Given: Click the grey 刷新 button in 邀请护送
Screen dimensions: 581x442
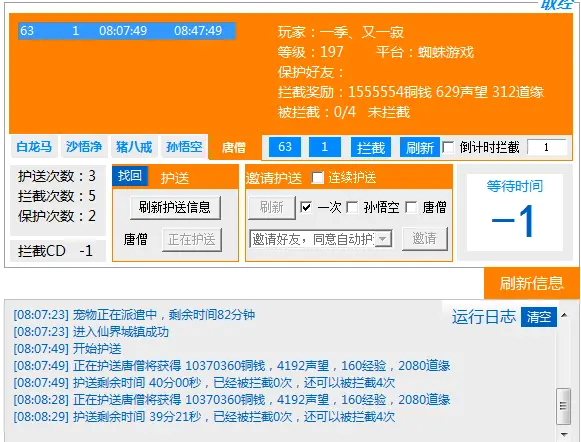Looking at the screenshot, I should click(x=272, y=207).
